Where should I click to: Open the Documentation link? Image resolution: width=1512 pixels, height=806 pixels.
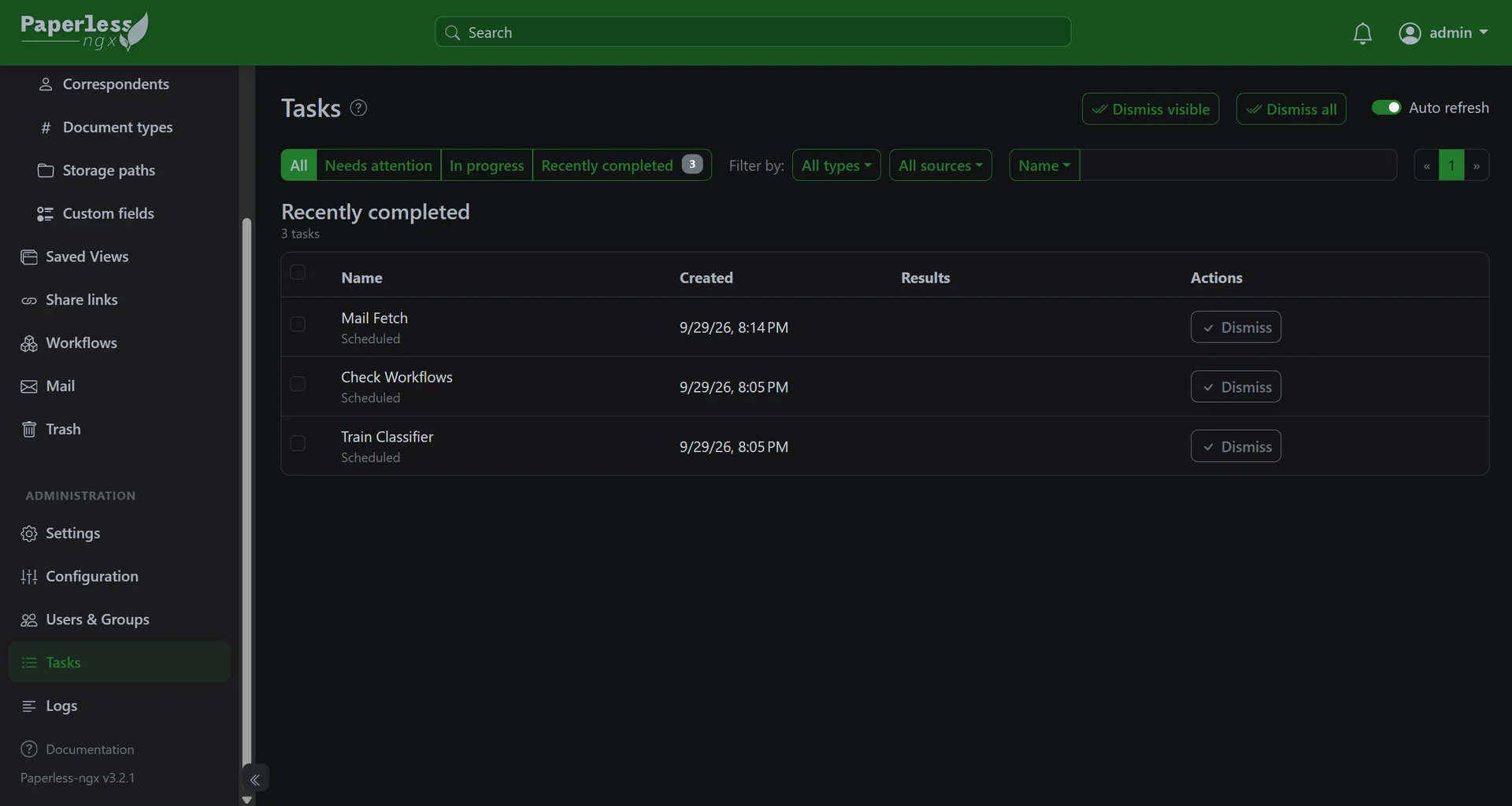click(77, 749)
